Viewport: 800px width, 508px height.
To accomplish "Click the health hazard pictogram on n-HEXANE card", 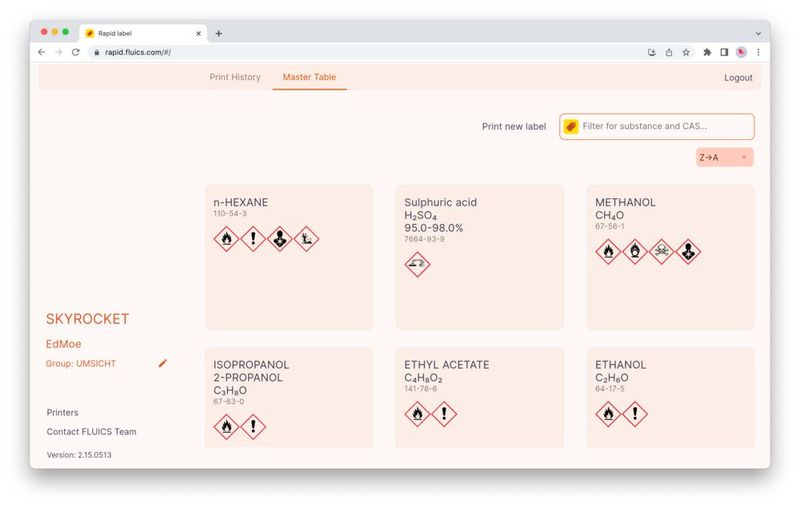I will (280, 239).
